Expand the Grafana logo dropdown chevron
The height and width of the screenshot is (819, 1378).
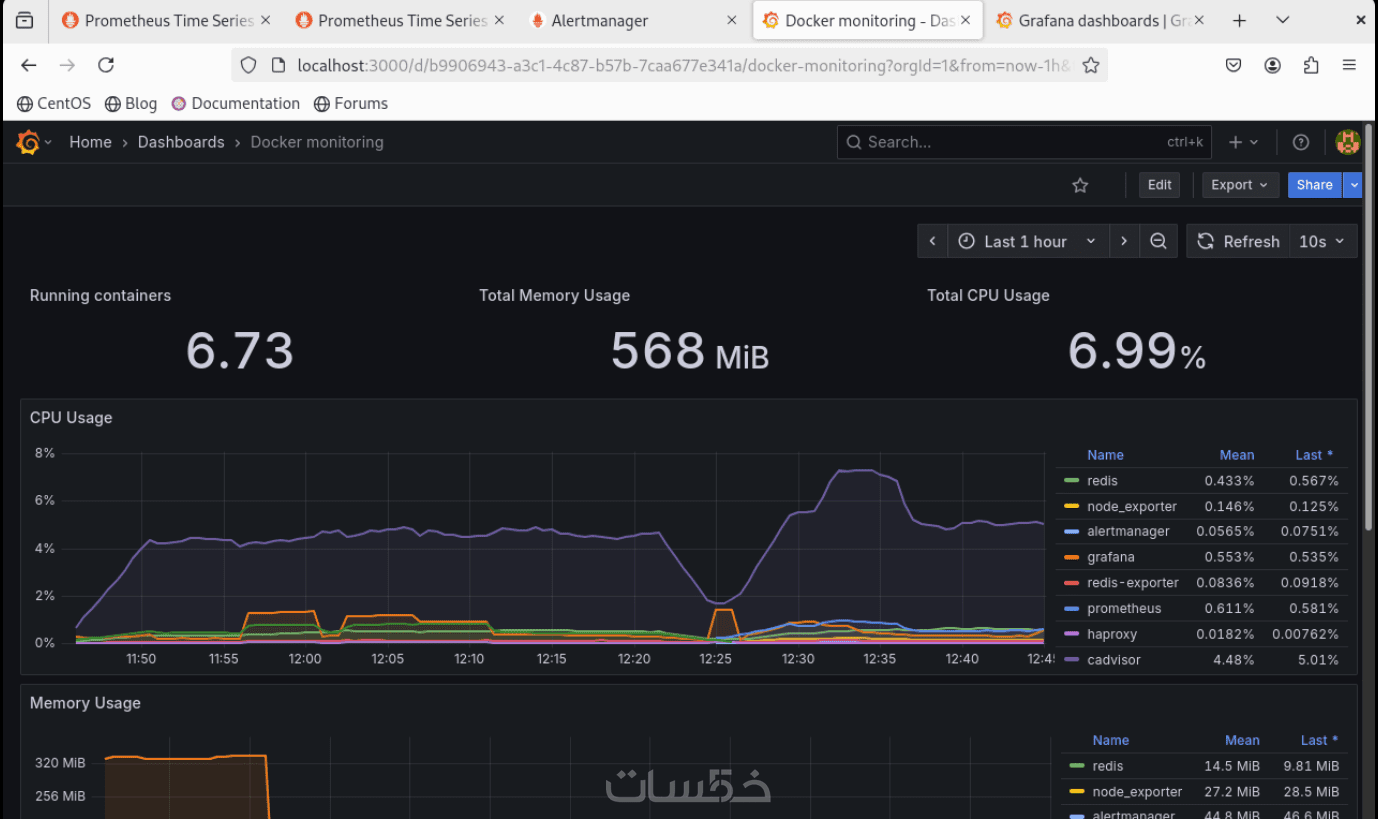click(x=48, y=142)
